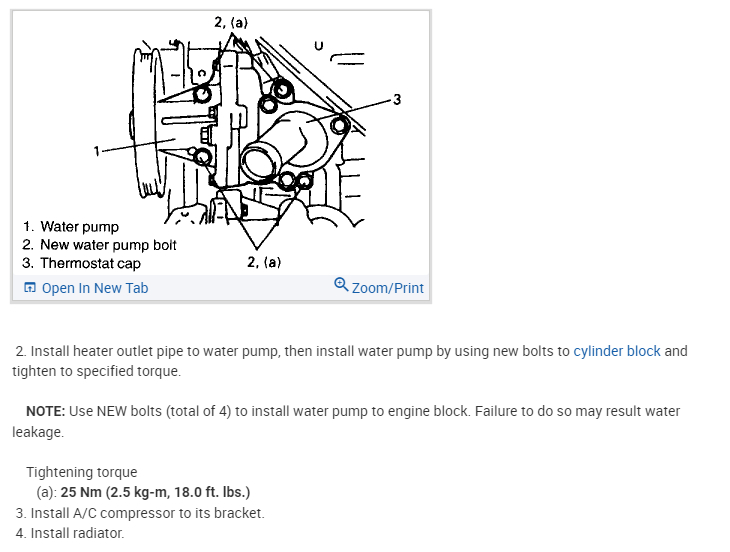
Task: Click the top "2, (a)" diagram label
Action: tap(231, 22)
